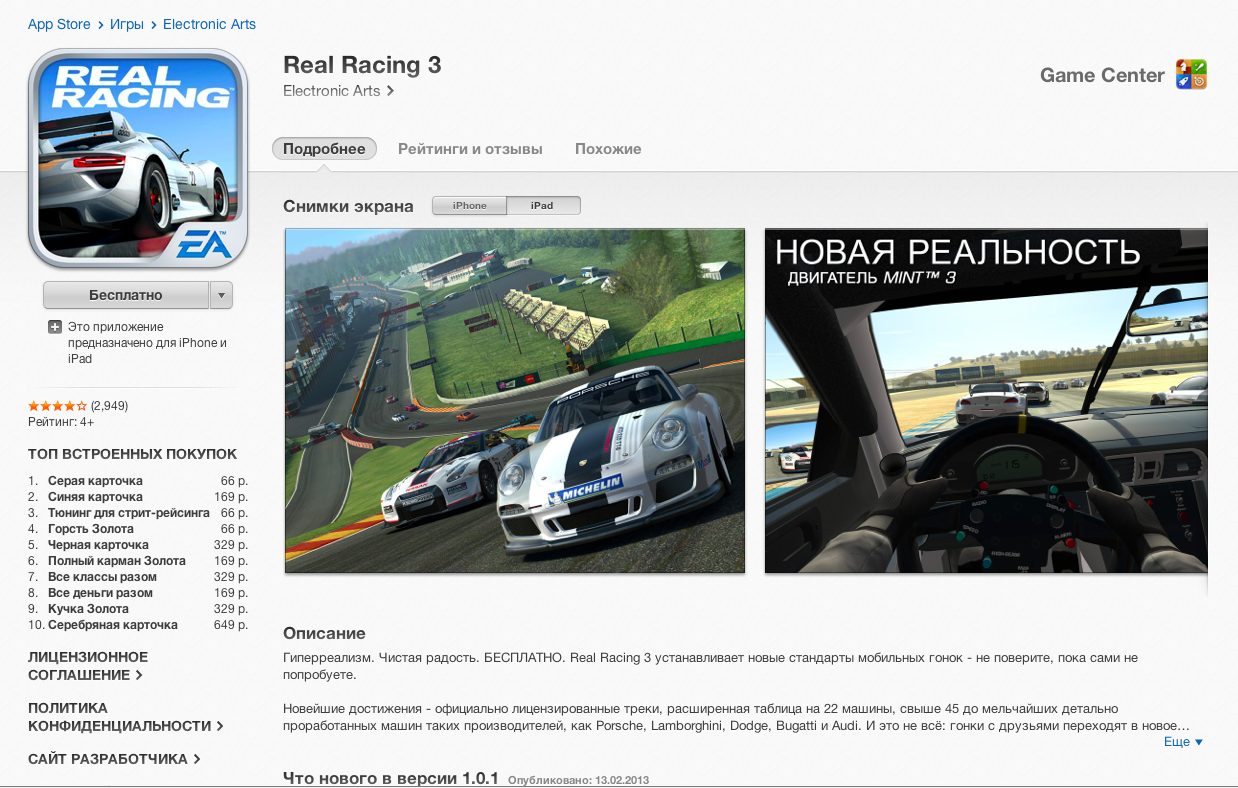Screen dimensions: 1238x788
Task: Open Electronic Arts breadcrumb link
Action: (209, 24)
